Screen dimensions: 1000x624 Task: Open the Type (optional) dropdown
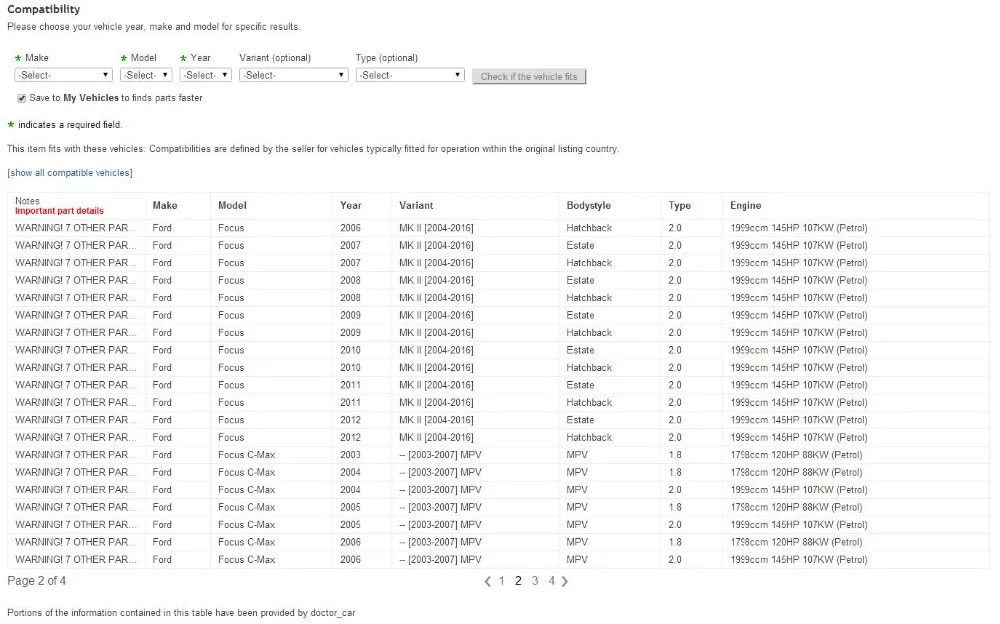[x=409, y=75]
